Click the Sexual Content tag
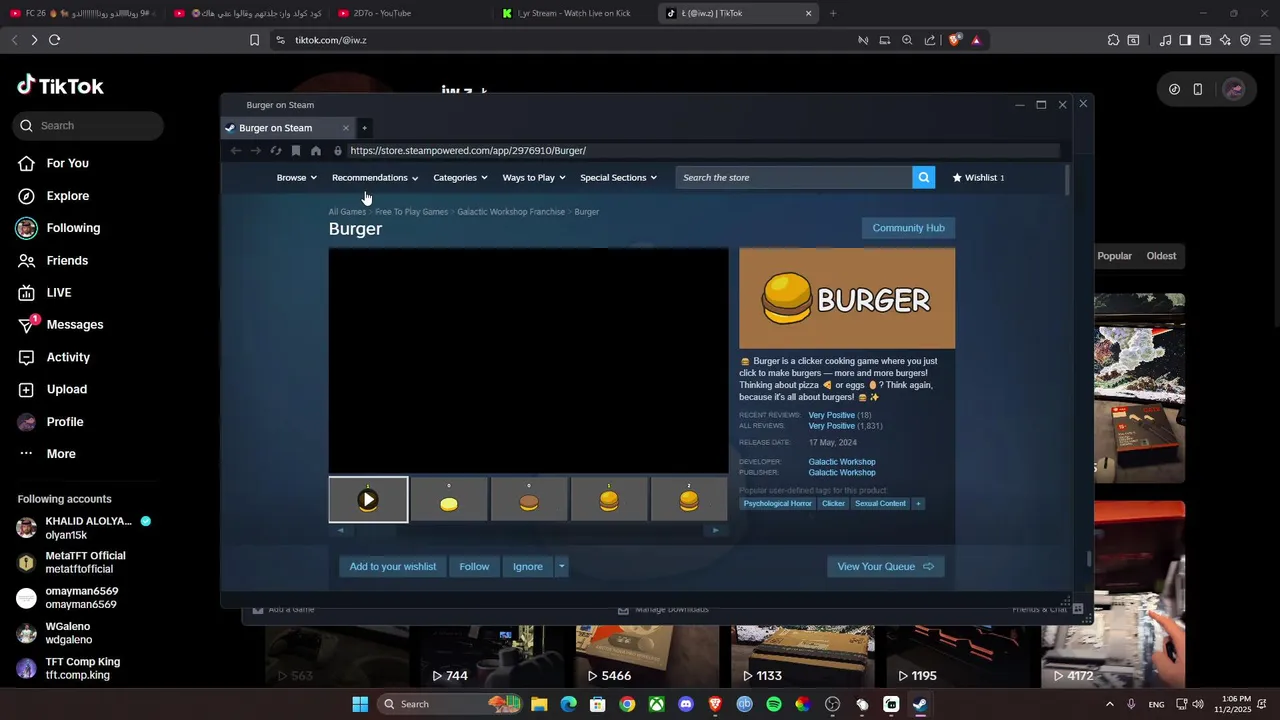This screenshot has height=720, width=1280. coord(880,504)
